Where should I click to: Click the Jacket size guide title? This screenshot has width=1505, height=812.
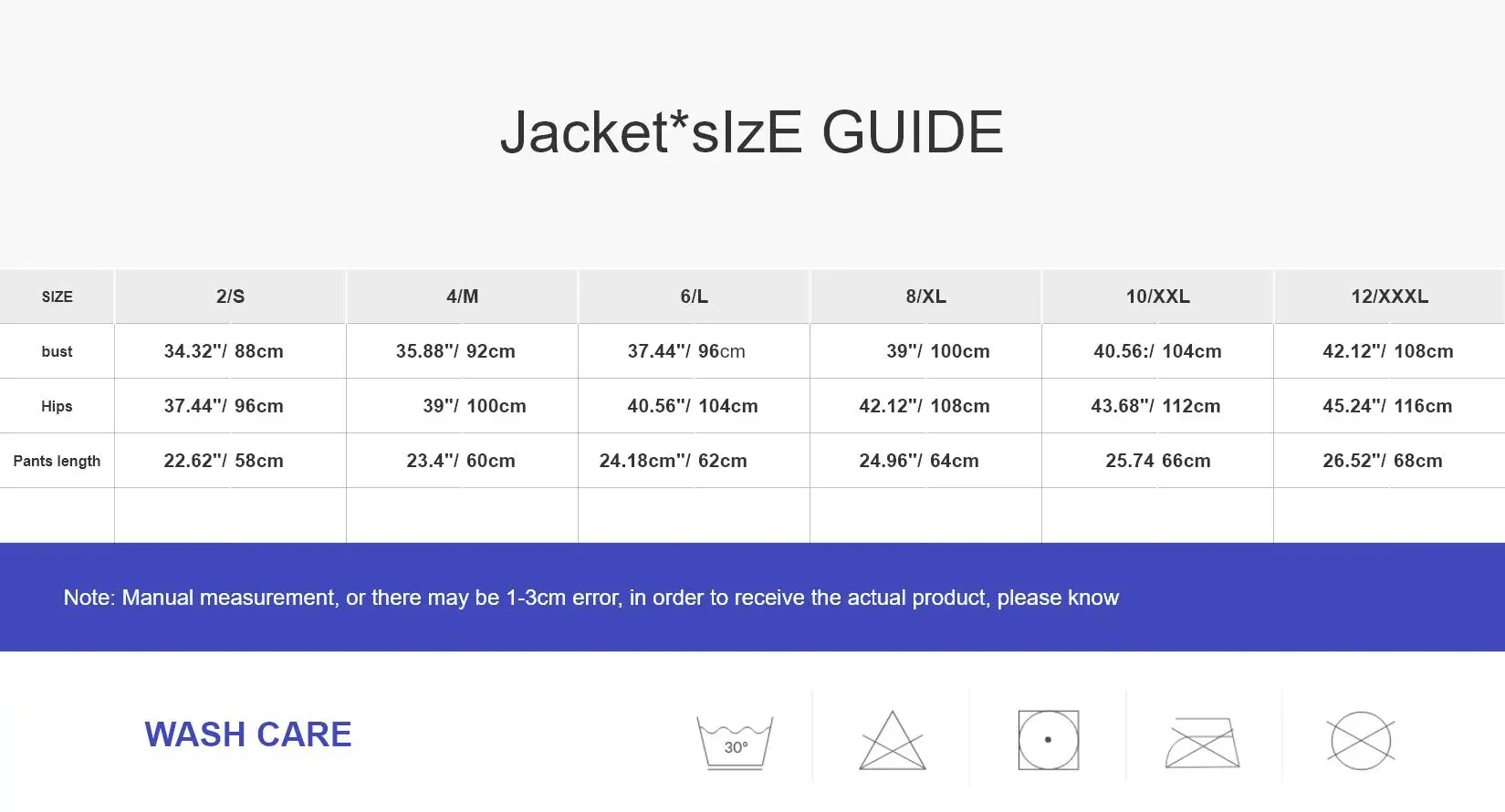751,132
